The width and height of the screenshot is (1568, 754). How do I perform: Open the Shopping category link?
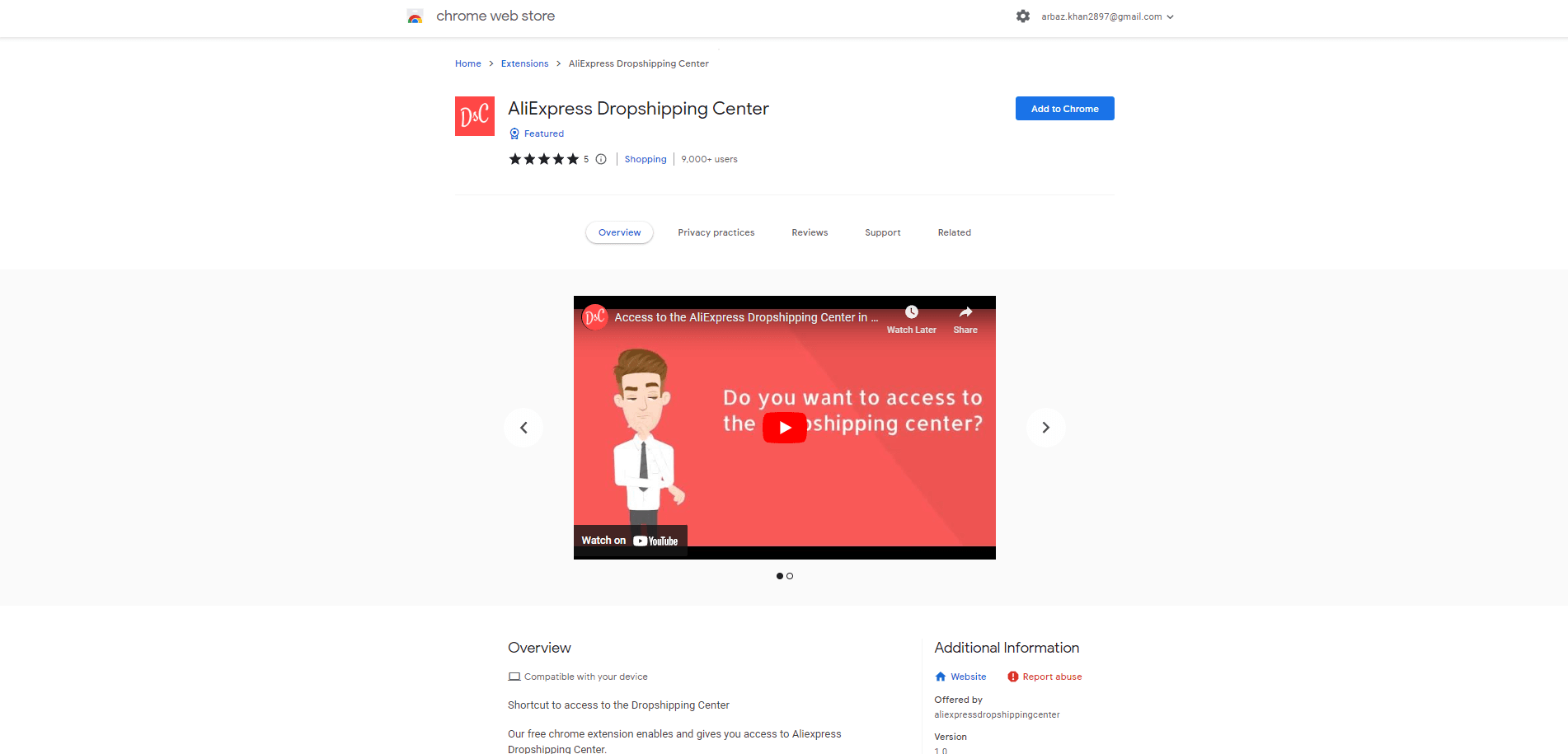point(646,159)
